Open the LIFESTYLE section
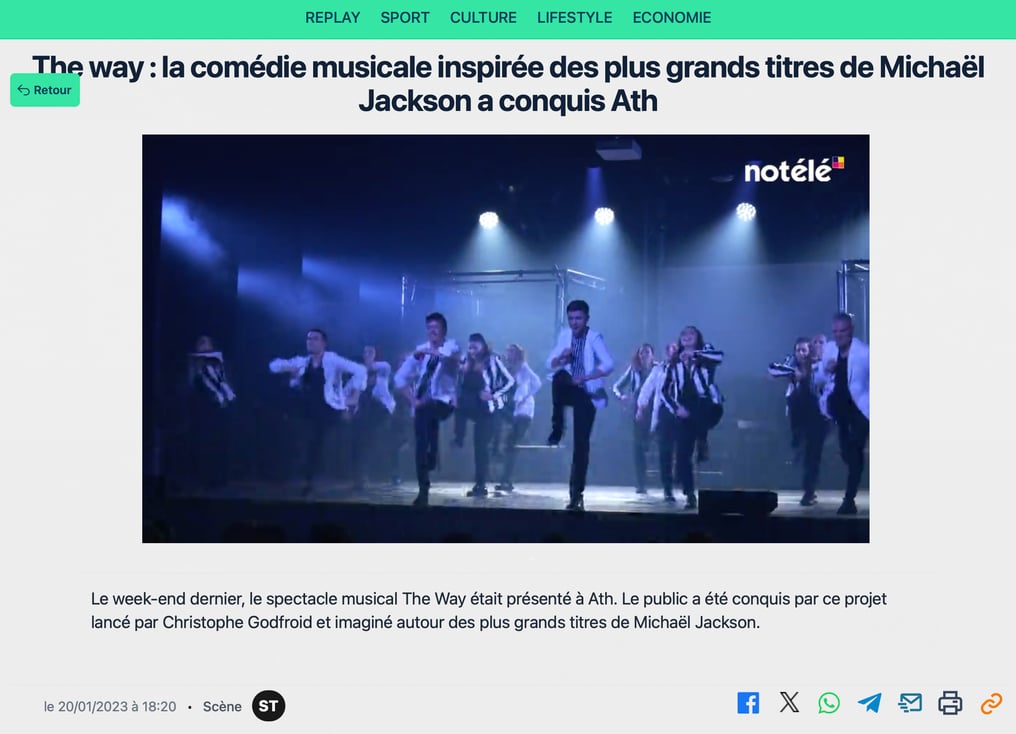The image size is (1016, 734). click(x=575, y=17)
